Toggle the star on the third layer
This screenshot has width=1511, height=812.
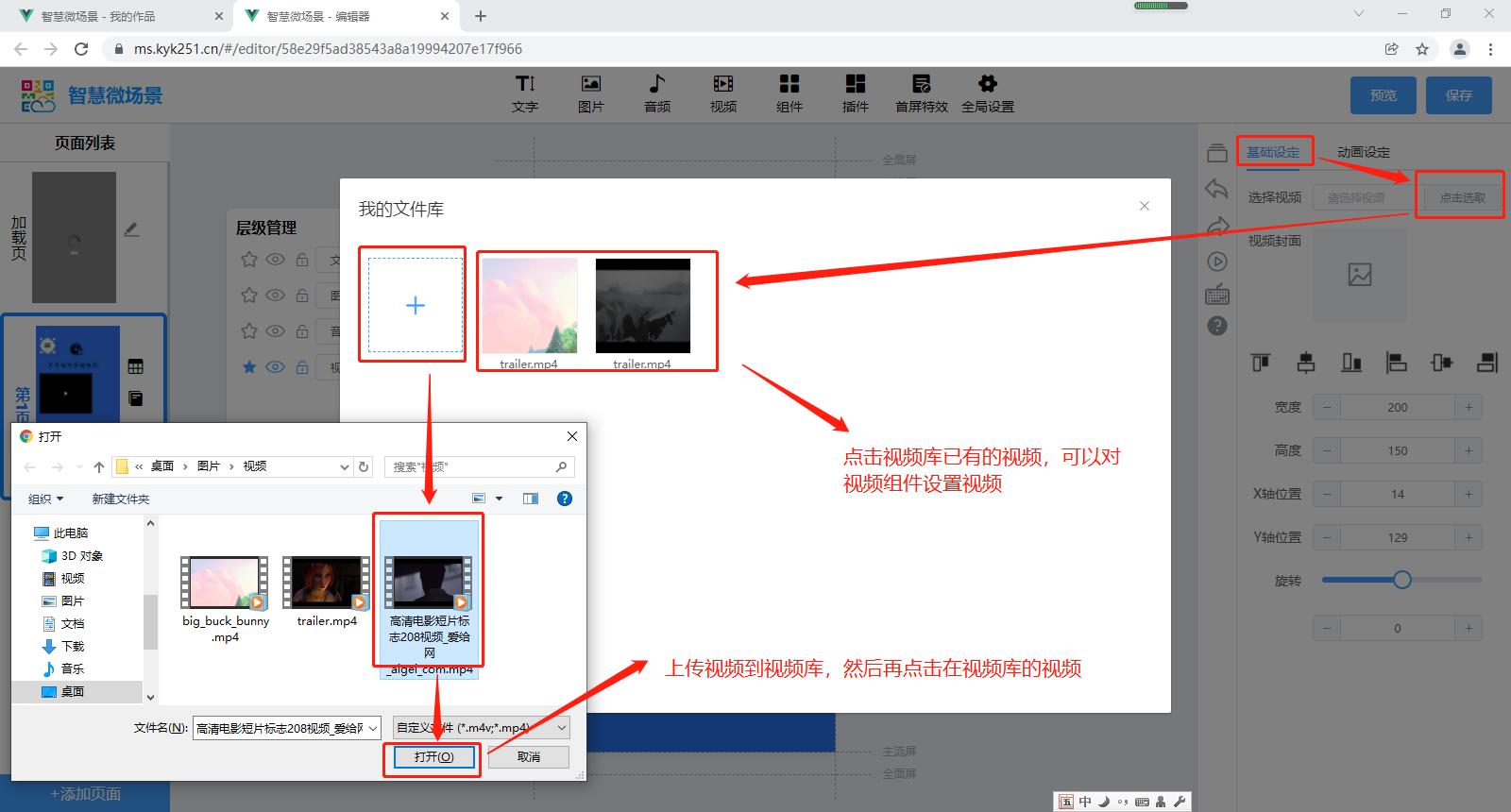click(249, 331)
